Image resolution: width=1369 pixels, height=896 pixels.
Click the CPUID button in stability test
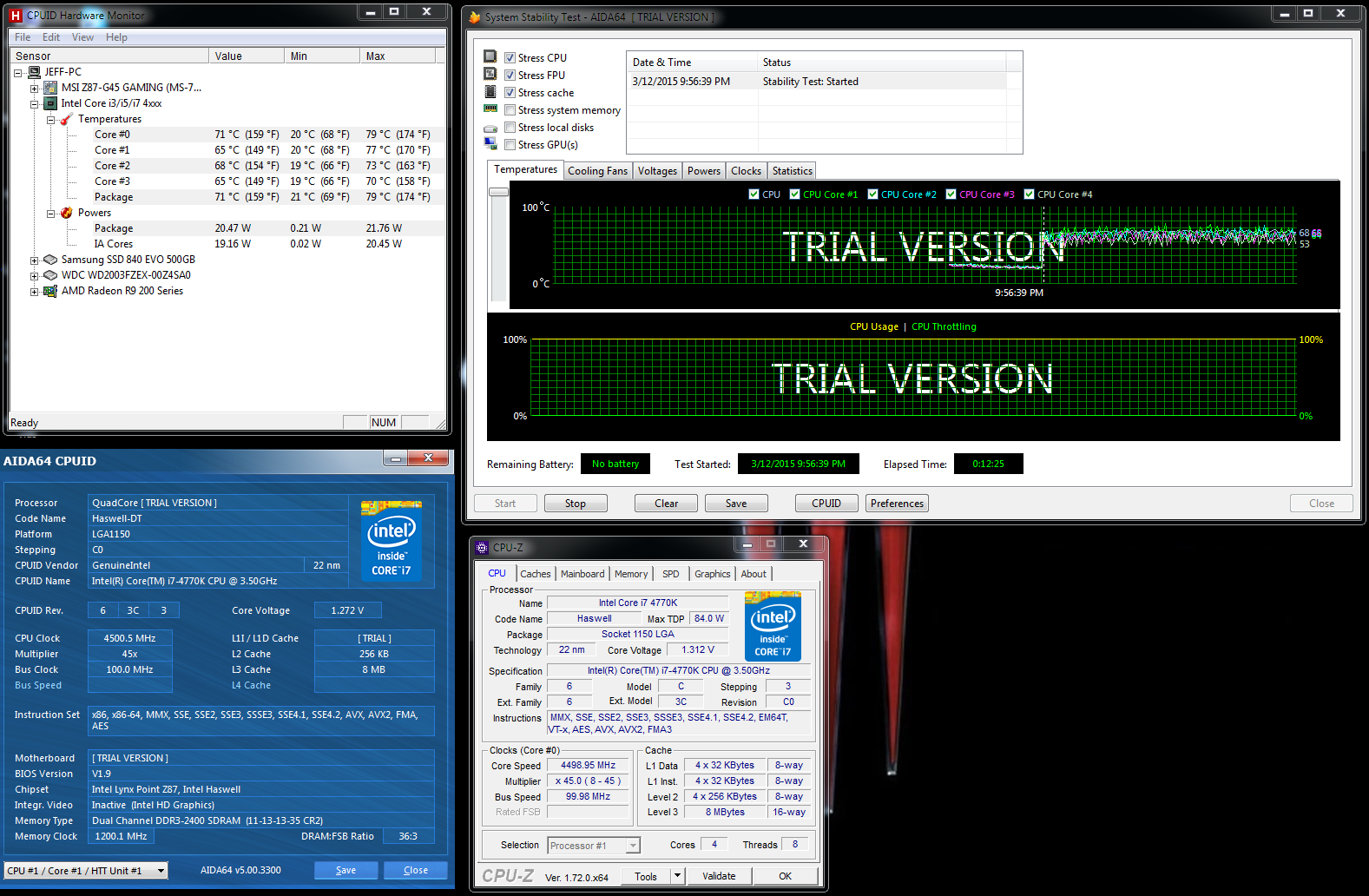(826, 504)
